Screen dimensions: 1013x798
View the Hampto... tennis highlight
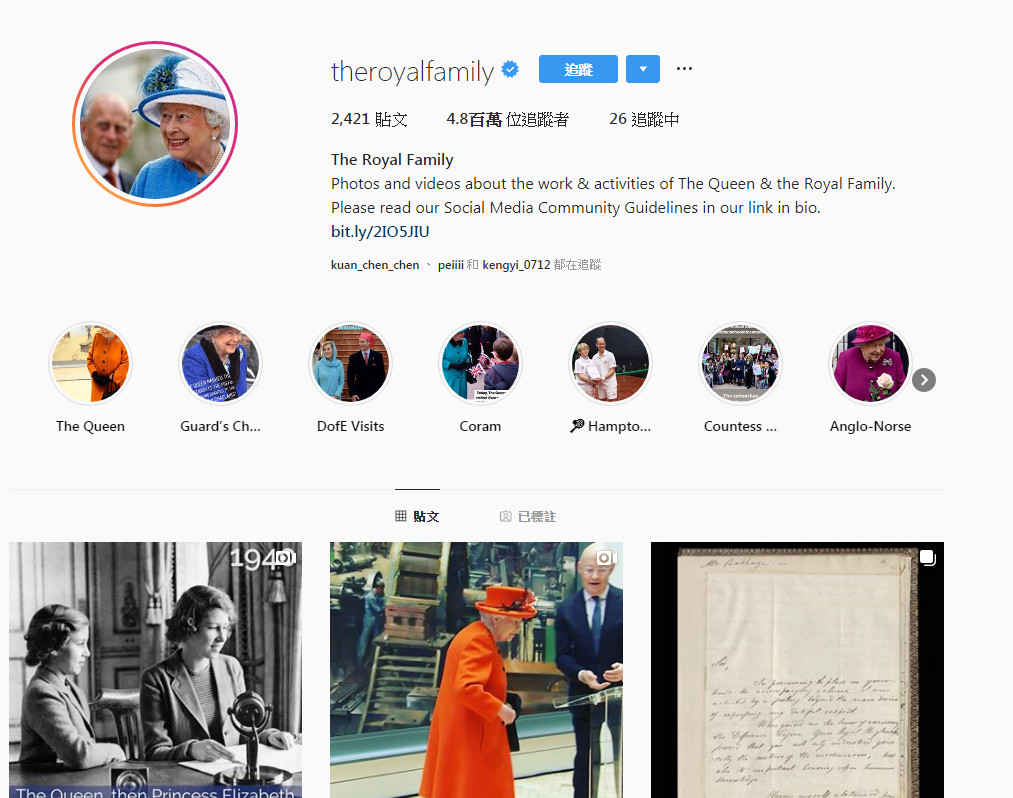pyautogui.click(x=611, y=364)
